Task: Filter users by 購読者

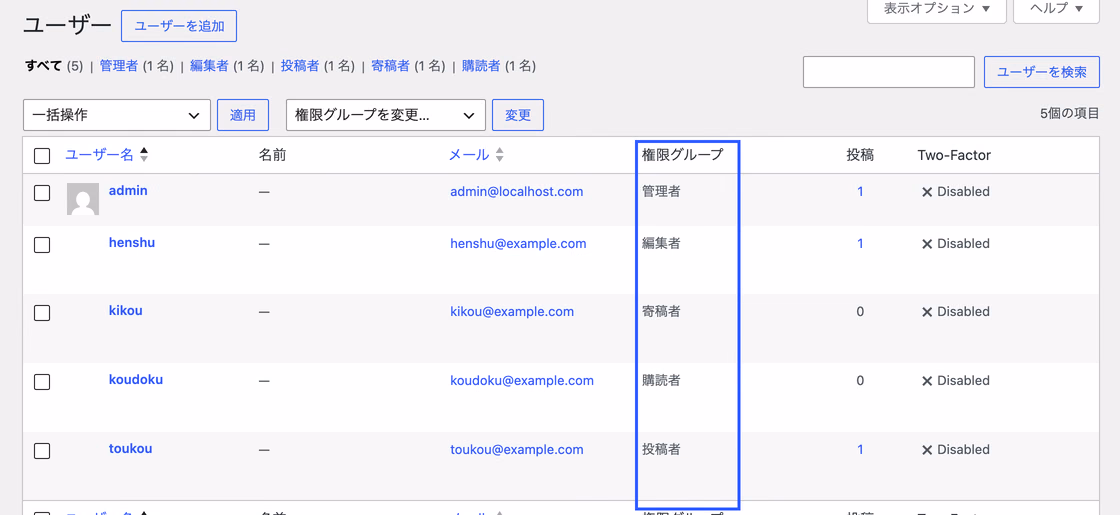Action: tap(481, 66)
